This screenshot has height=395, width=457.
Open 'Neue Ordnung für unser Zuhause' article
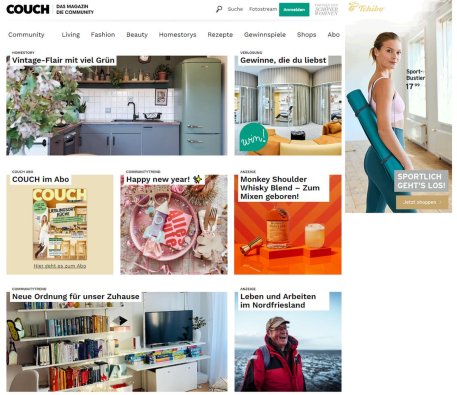click(x=117, y=342)
